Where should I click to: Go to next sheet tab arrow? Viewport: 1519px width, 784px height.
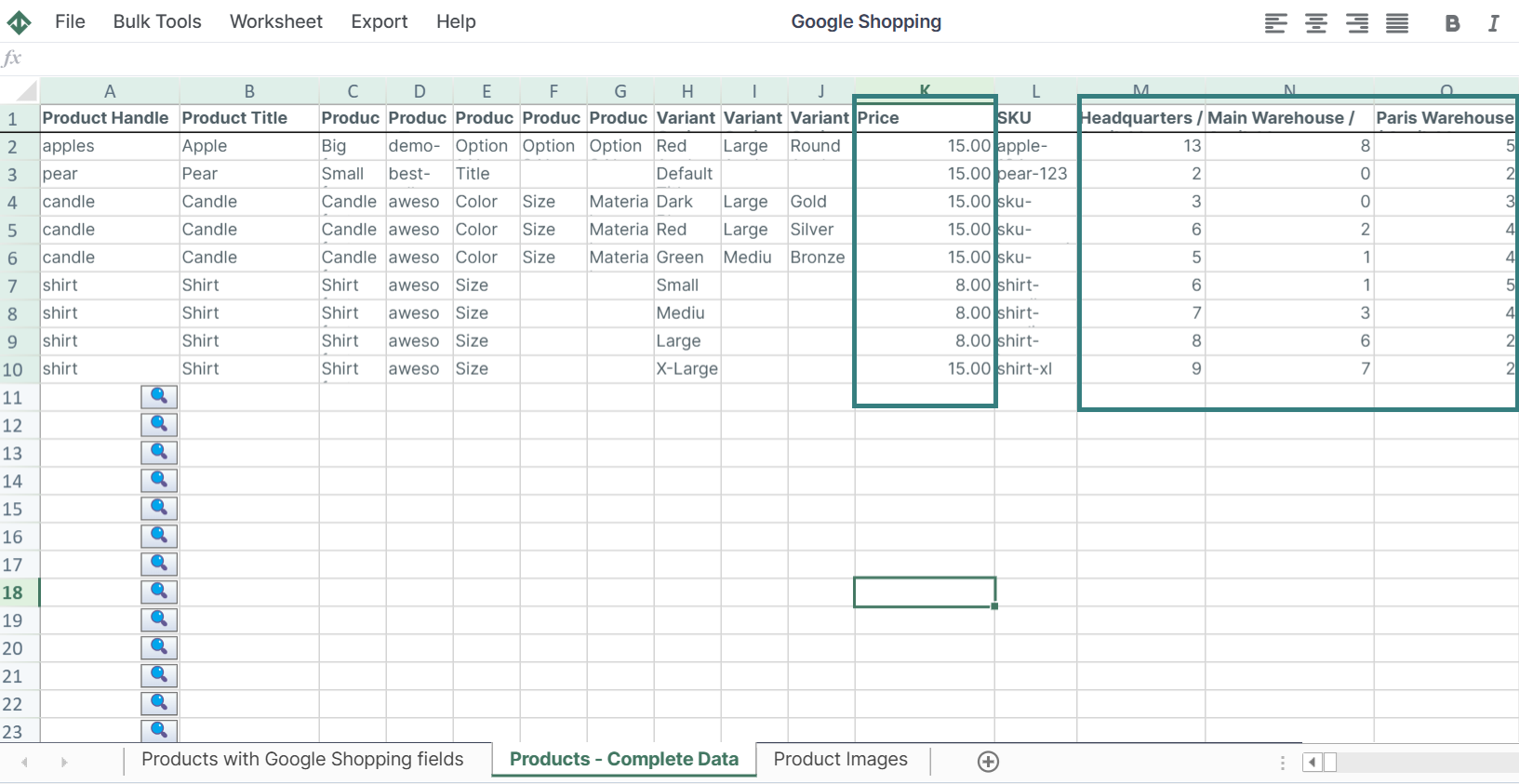[64, 762]
